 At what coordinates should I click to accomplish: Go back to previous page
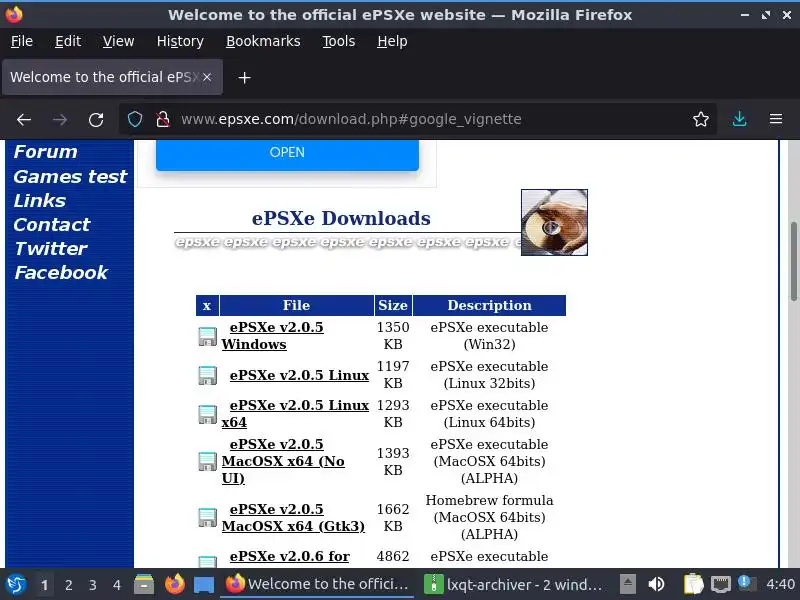tap(24, 119)
